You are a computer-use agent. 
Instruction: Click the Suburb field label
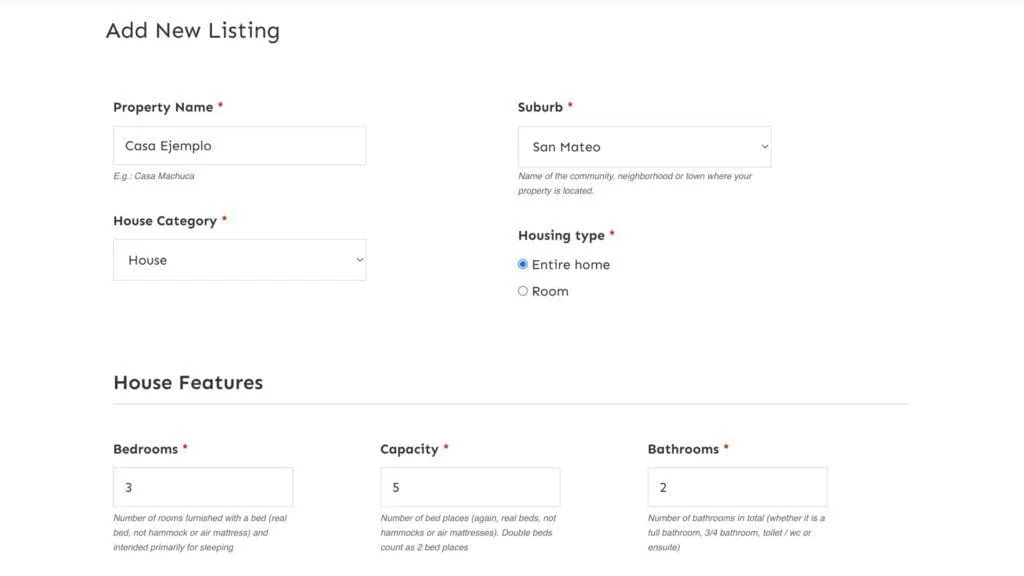click(x=540, y=107)
